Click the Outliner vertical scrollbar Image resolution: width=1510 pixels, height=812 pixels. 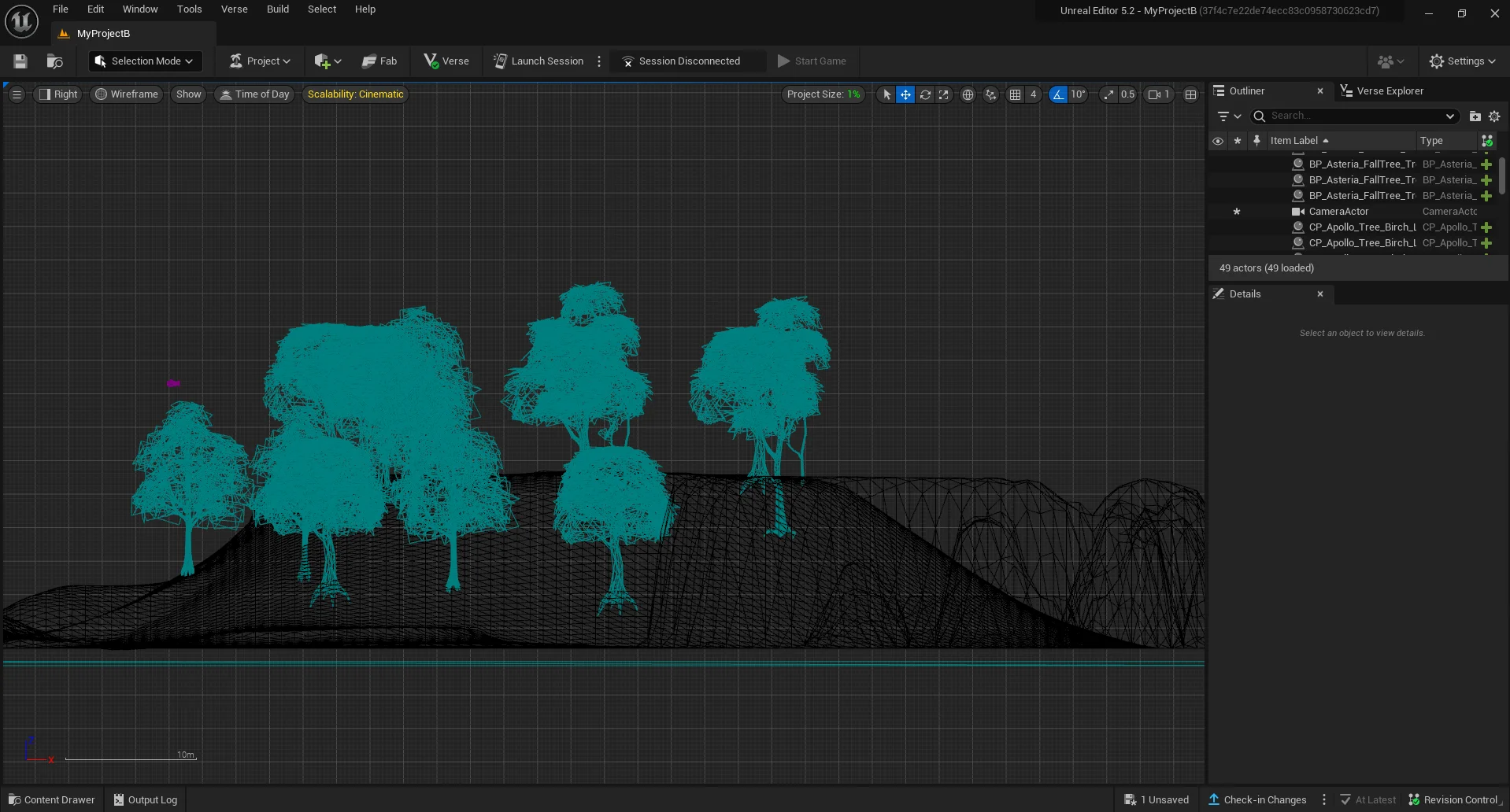point(1502,175)
